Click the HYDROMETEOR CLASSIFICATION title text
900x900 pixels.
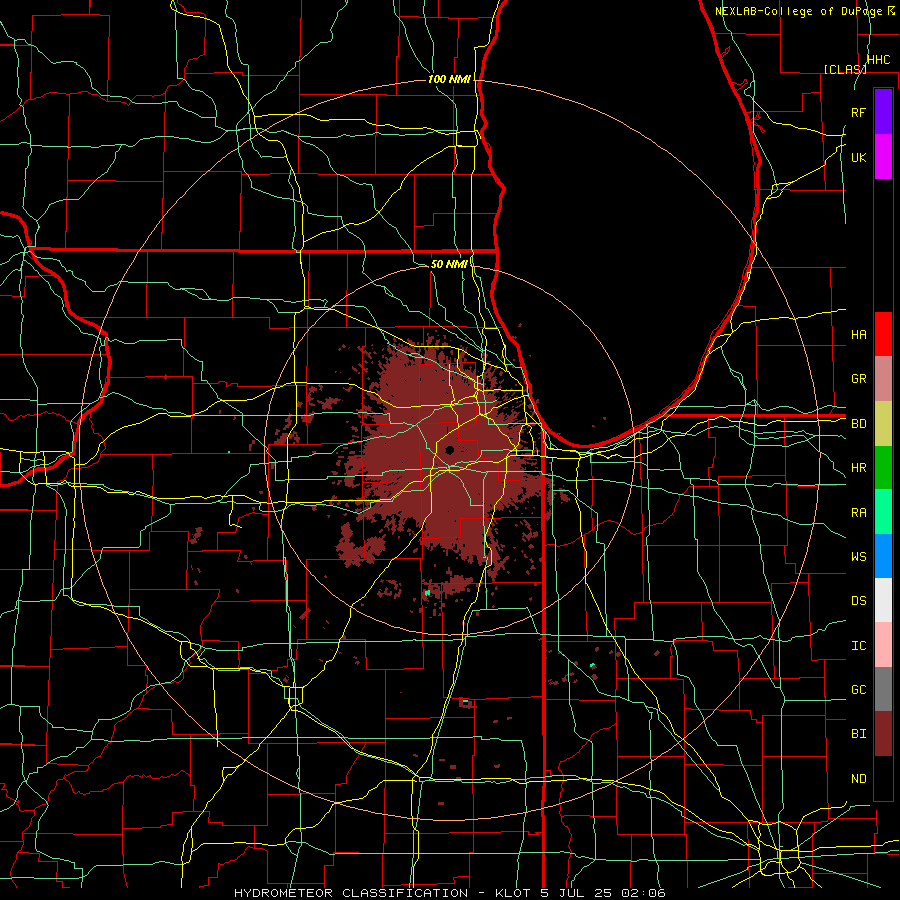coord(351,893)
